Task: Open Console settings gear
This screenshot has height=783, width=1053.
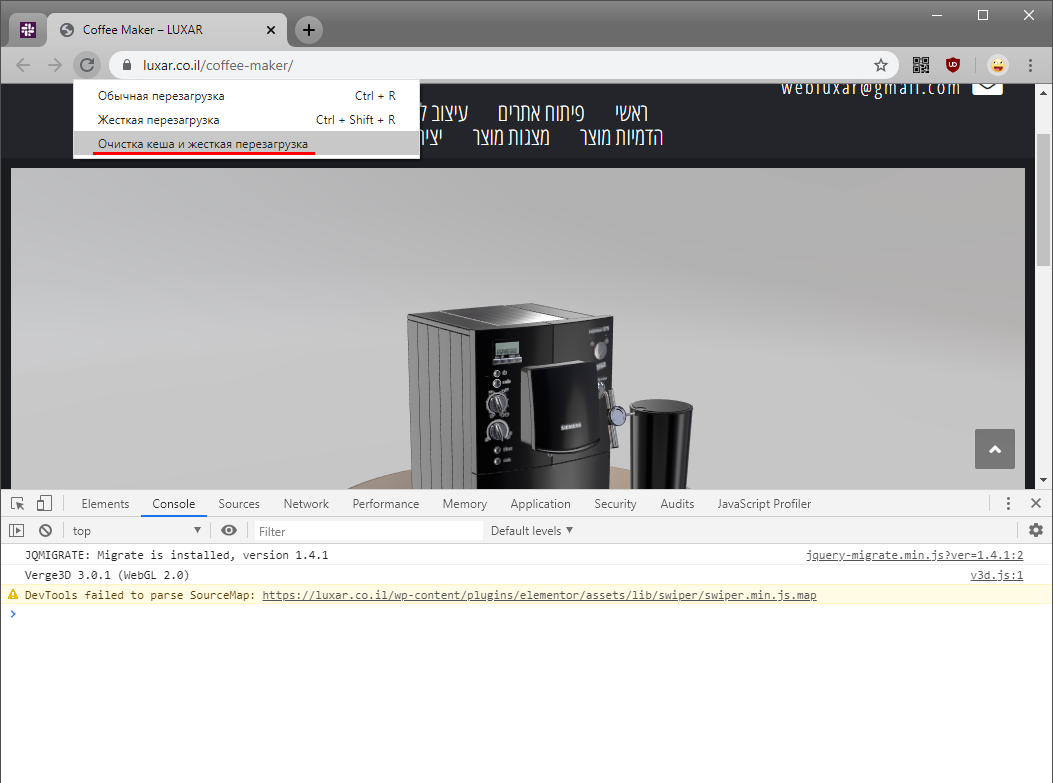Action: 1036,531
